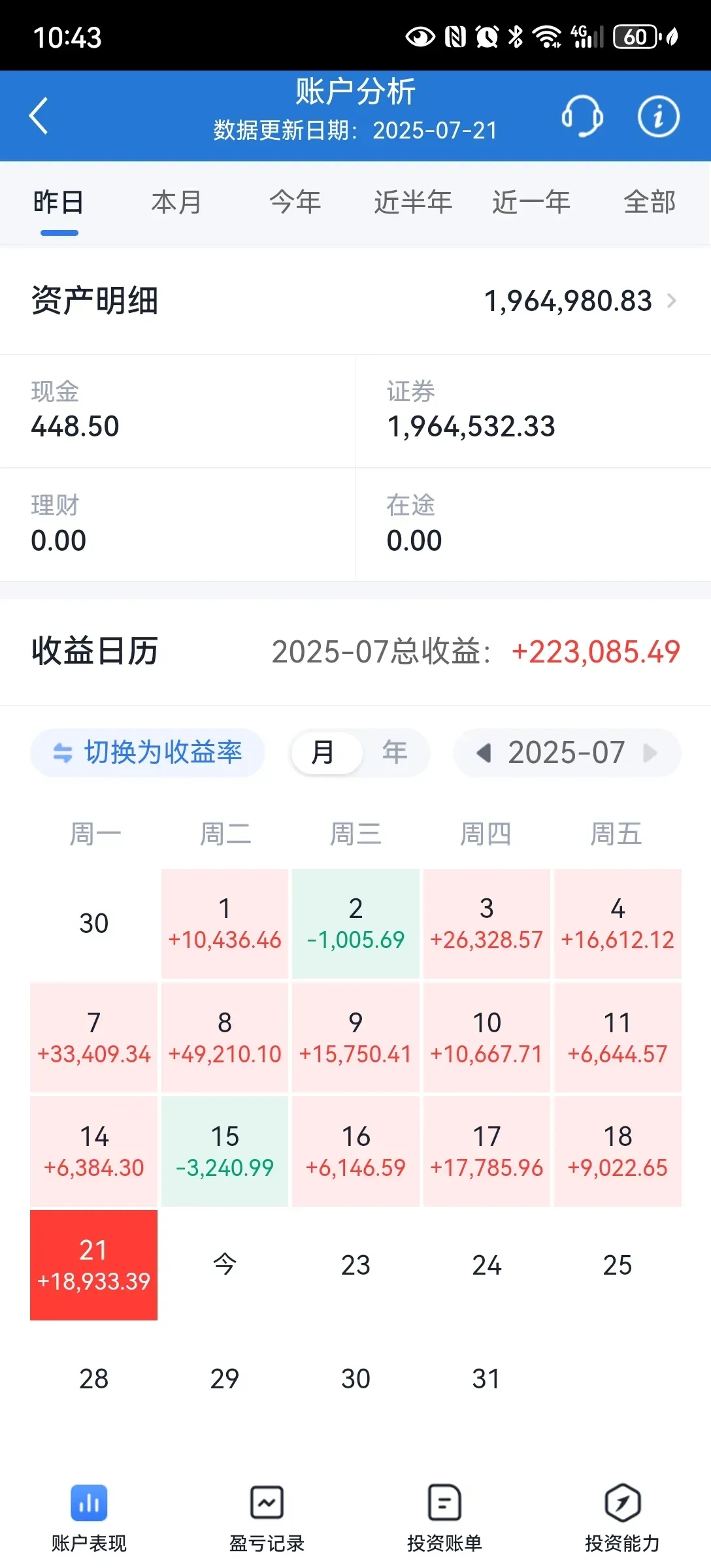Open 投资账单 bill icon

coord(444,1503)
